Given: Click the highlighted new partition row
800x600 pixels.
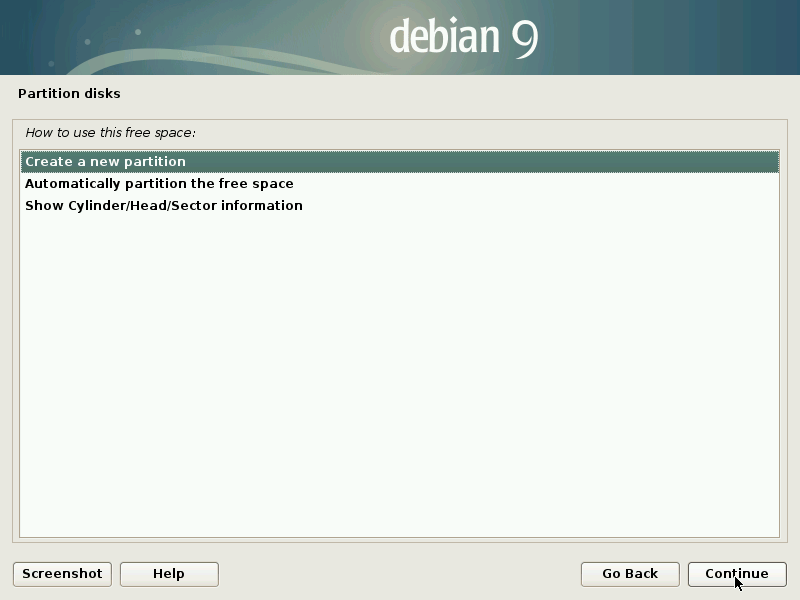Looking at the screenshot, I should point(400,161).
